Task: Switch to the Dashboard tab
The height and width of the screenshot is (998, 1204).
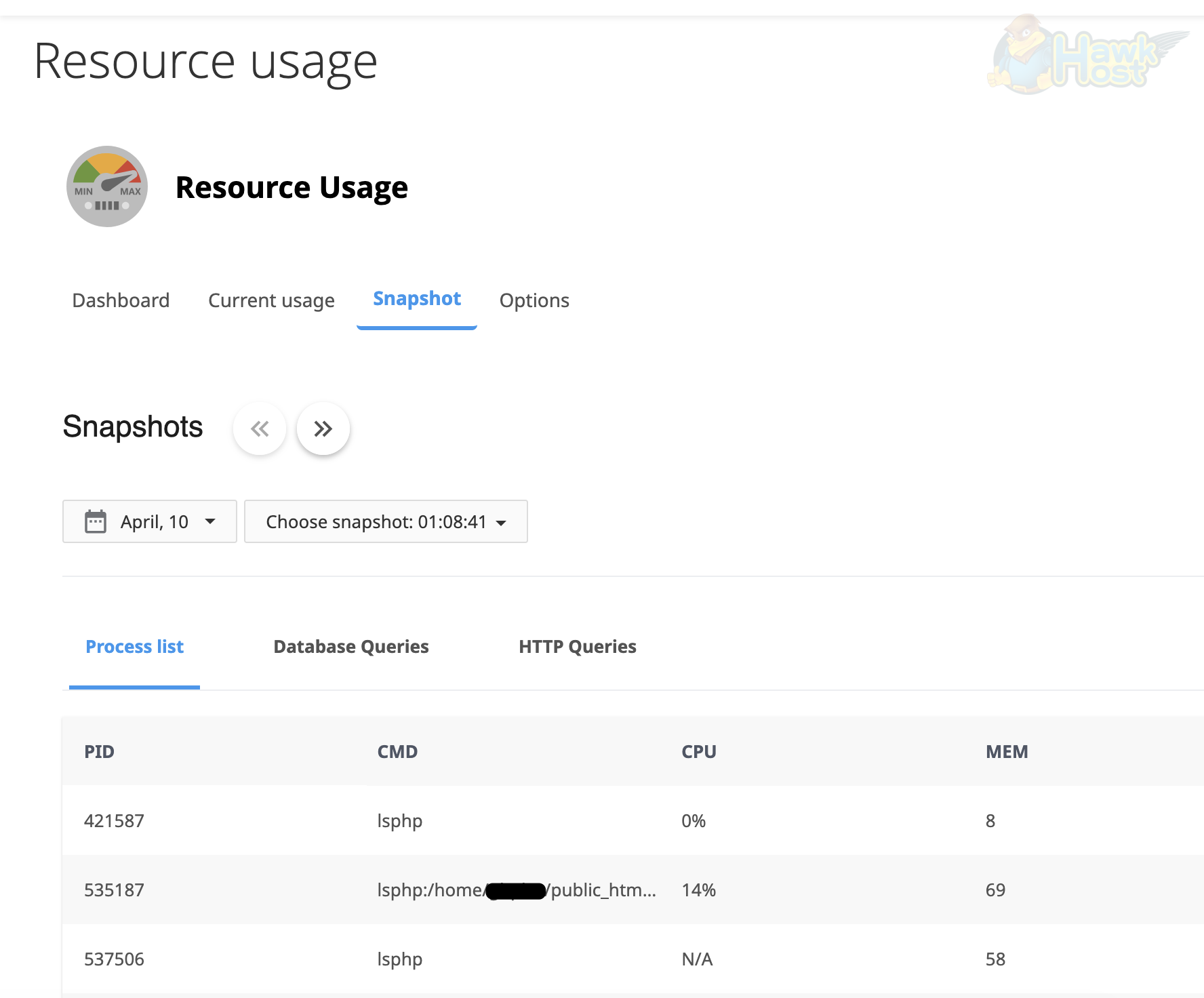Action: [121, 300]
